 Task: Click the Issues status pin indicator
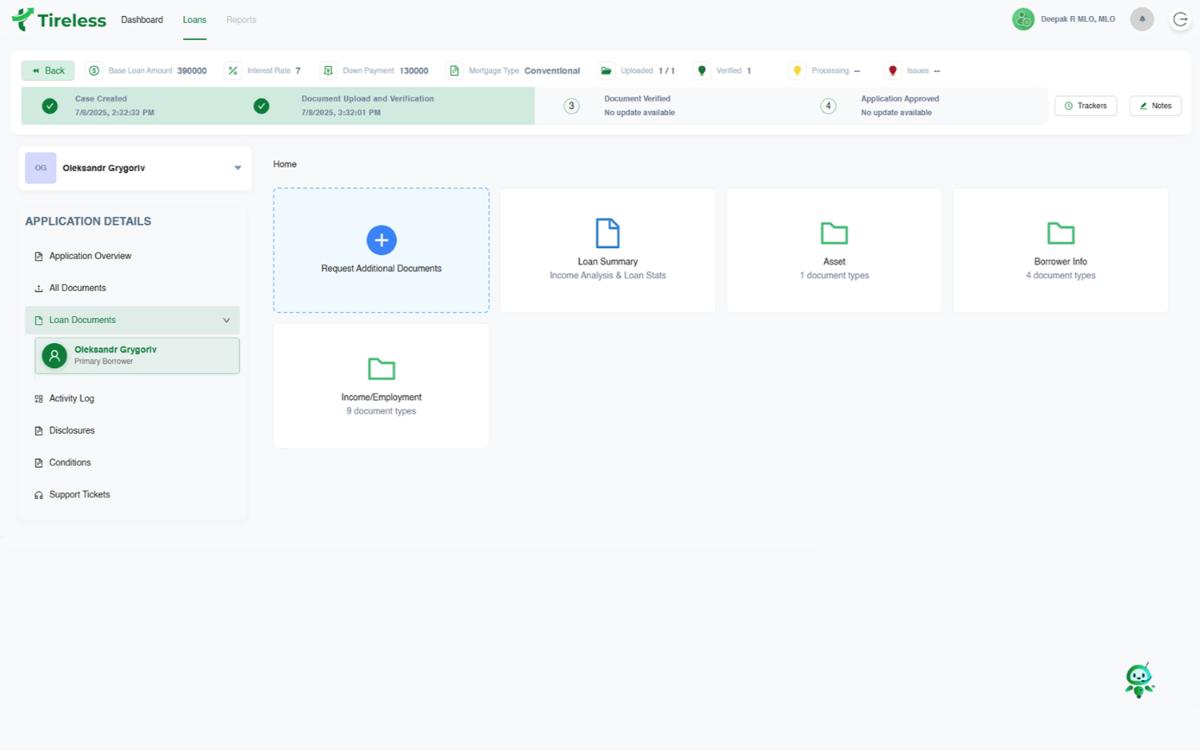(892, 70)
